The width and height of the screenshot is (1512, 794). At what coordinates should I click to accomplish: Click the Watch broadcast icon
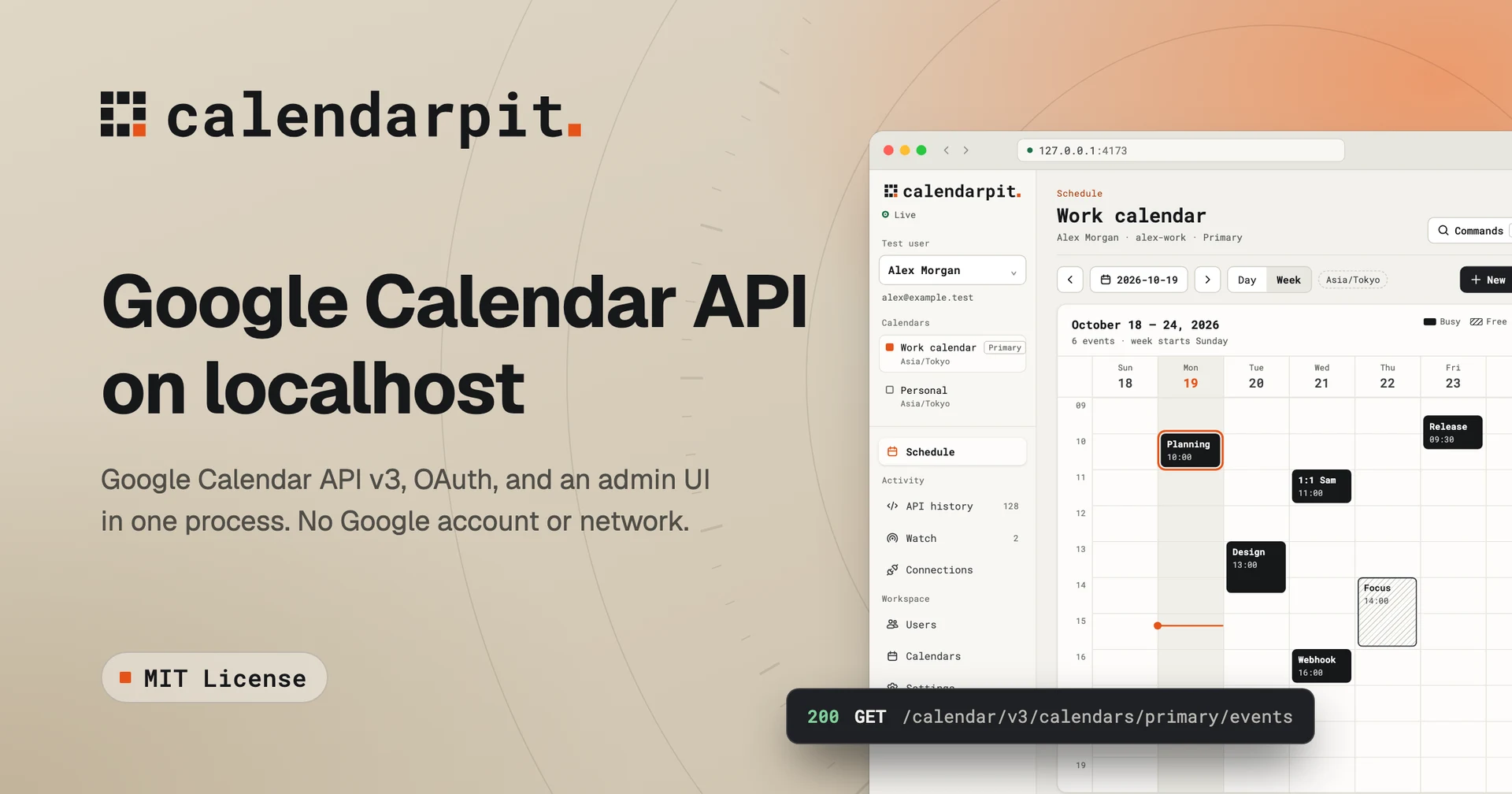[x=892, y=539]
